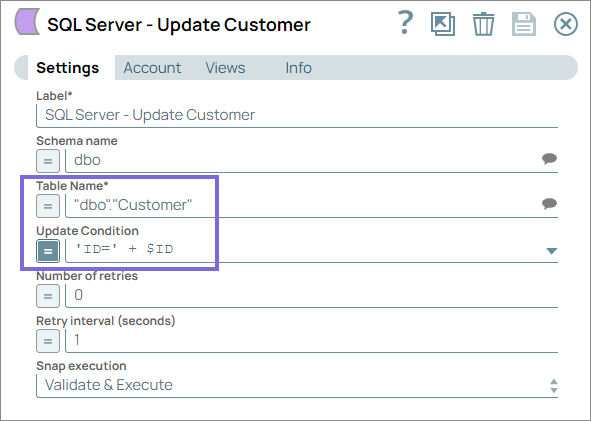
Task: Toggle expression mode for Schema name
Action: point(48,161)
